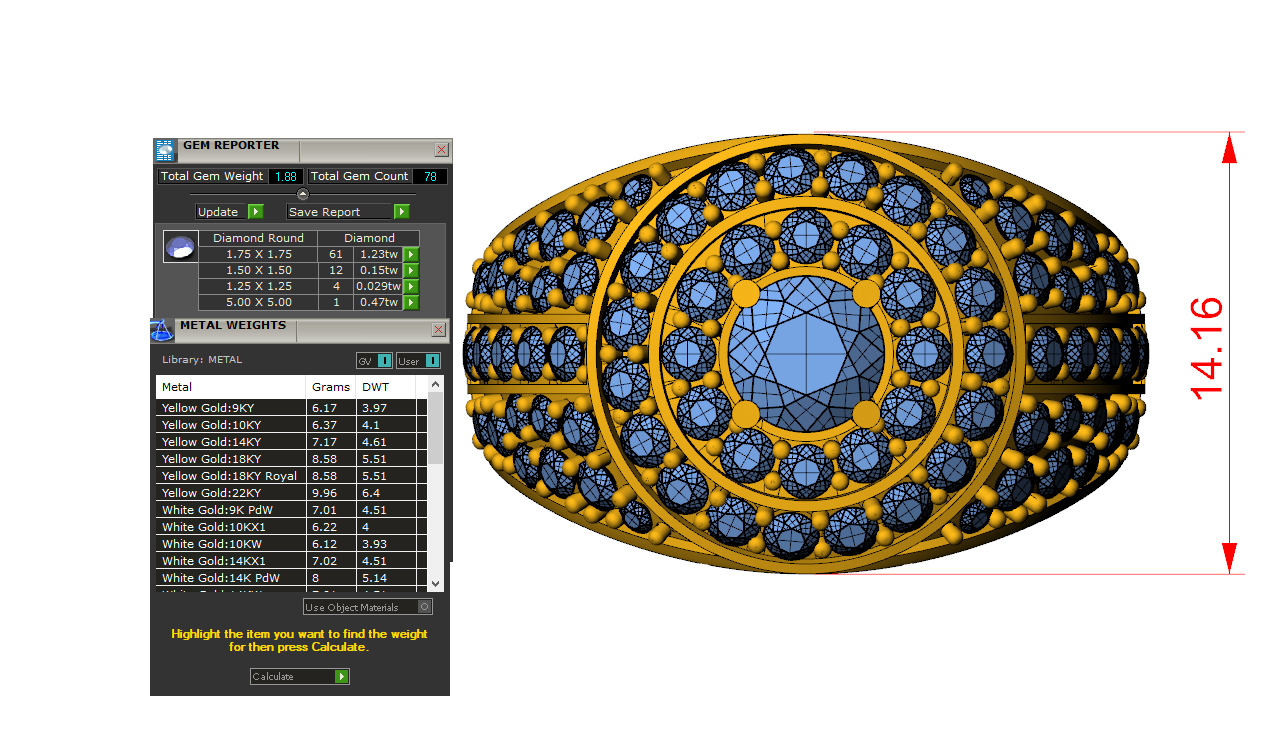This screenshot has height=752, width=1273.
Task: Select Yellow Gold:18KY row
Action: click(x=231, y=459)
